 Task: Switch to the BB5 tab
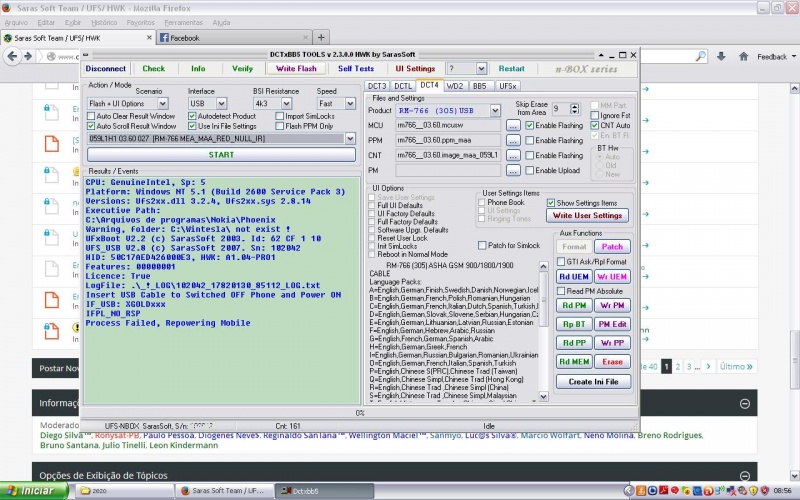480,86
